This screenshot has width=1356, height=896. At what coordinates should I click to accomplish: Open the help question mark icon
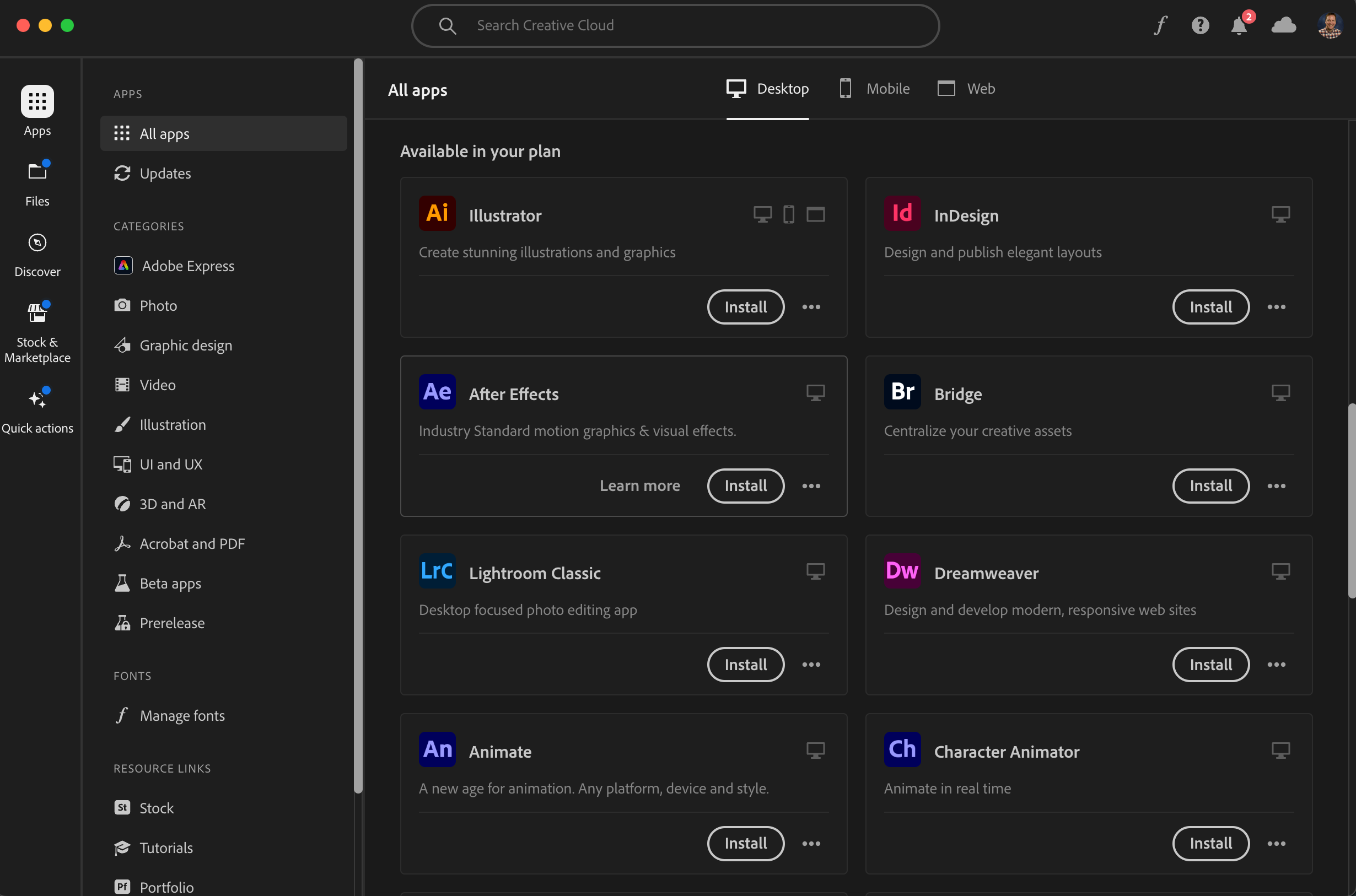point(1200,25)
